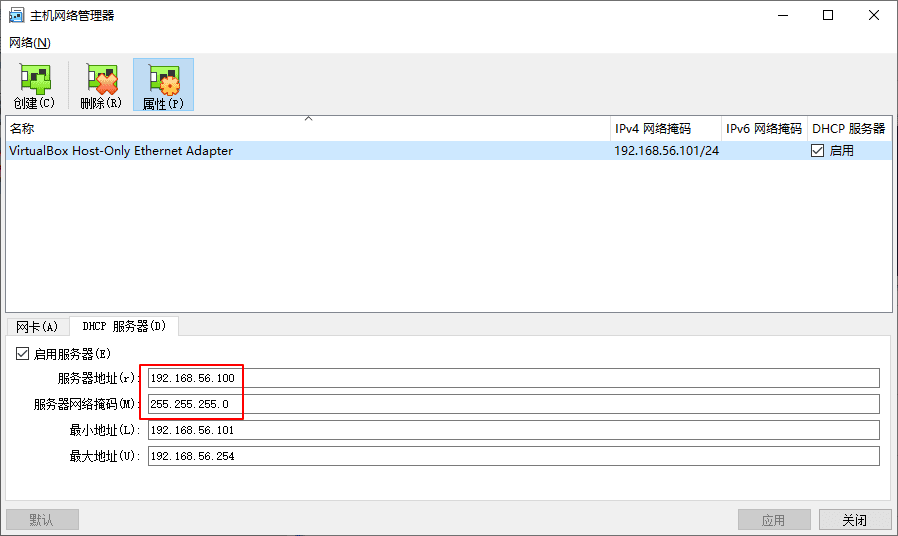The width and height of the screenshot is (898, 536).
Task: Click the 服务器地址 input field
Action: 514,378
